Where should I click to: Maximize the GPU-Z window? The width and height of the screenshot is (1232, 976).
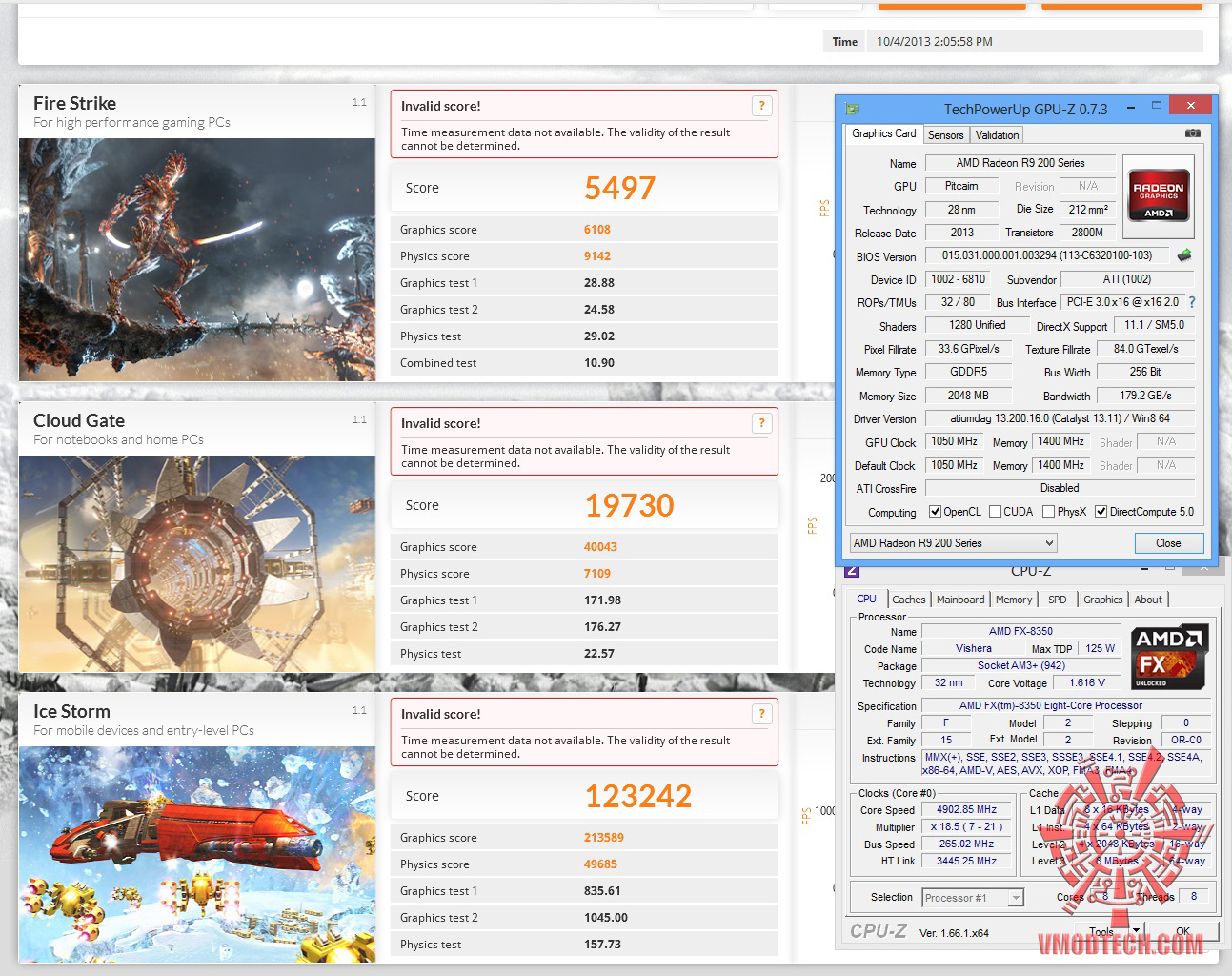[x=1157, y=106]
